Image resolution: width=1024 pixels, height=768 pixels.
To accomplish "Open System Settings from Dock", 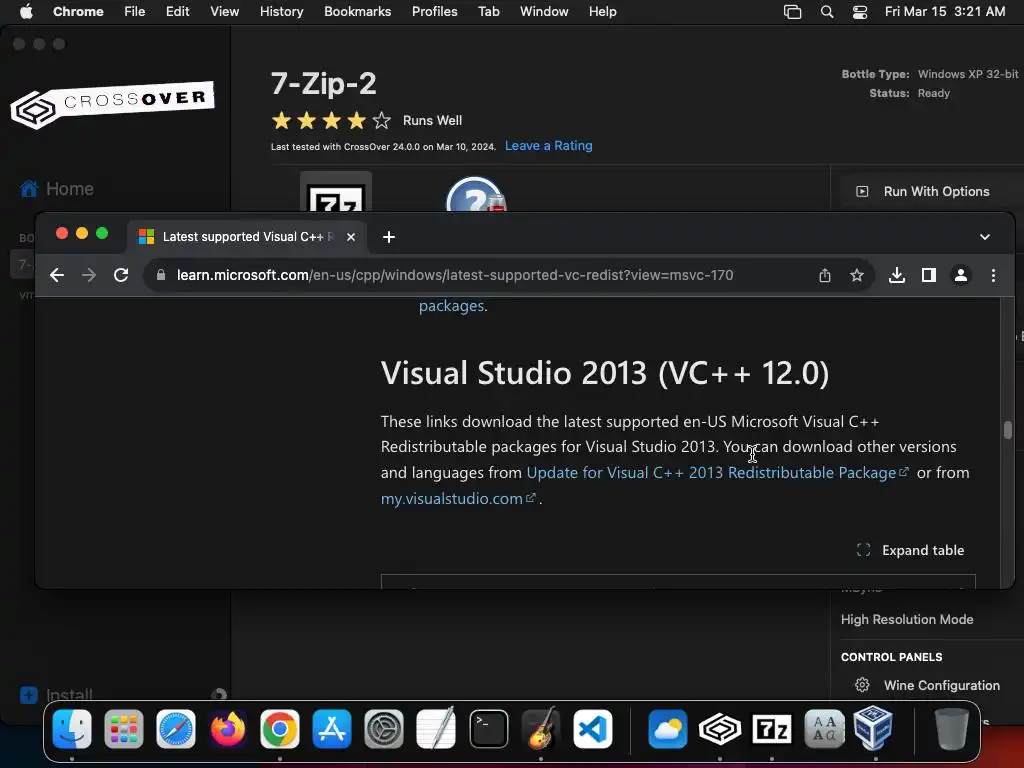I will tap(384, 729).
